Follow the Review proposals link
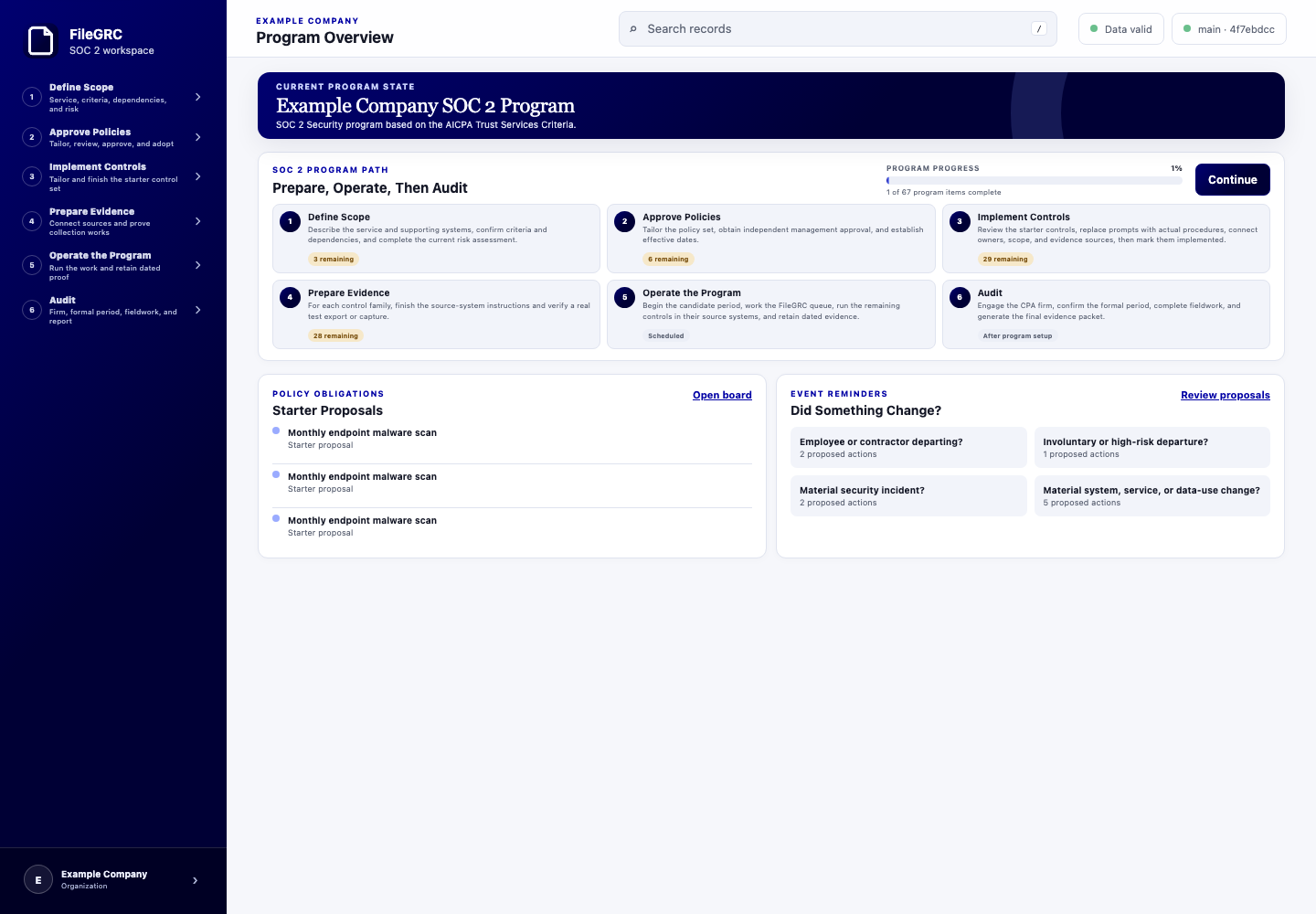 click(1226, 395)
